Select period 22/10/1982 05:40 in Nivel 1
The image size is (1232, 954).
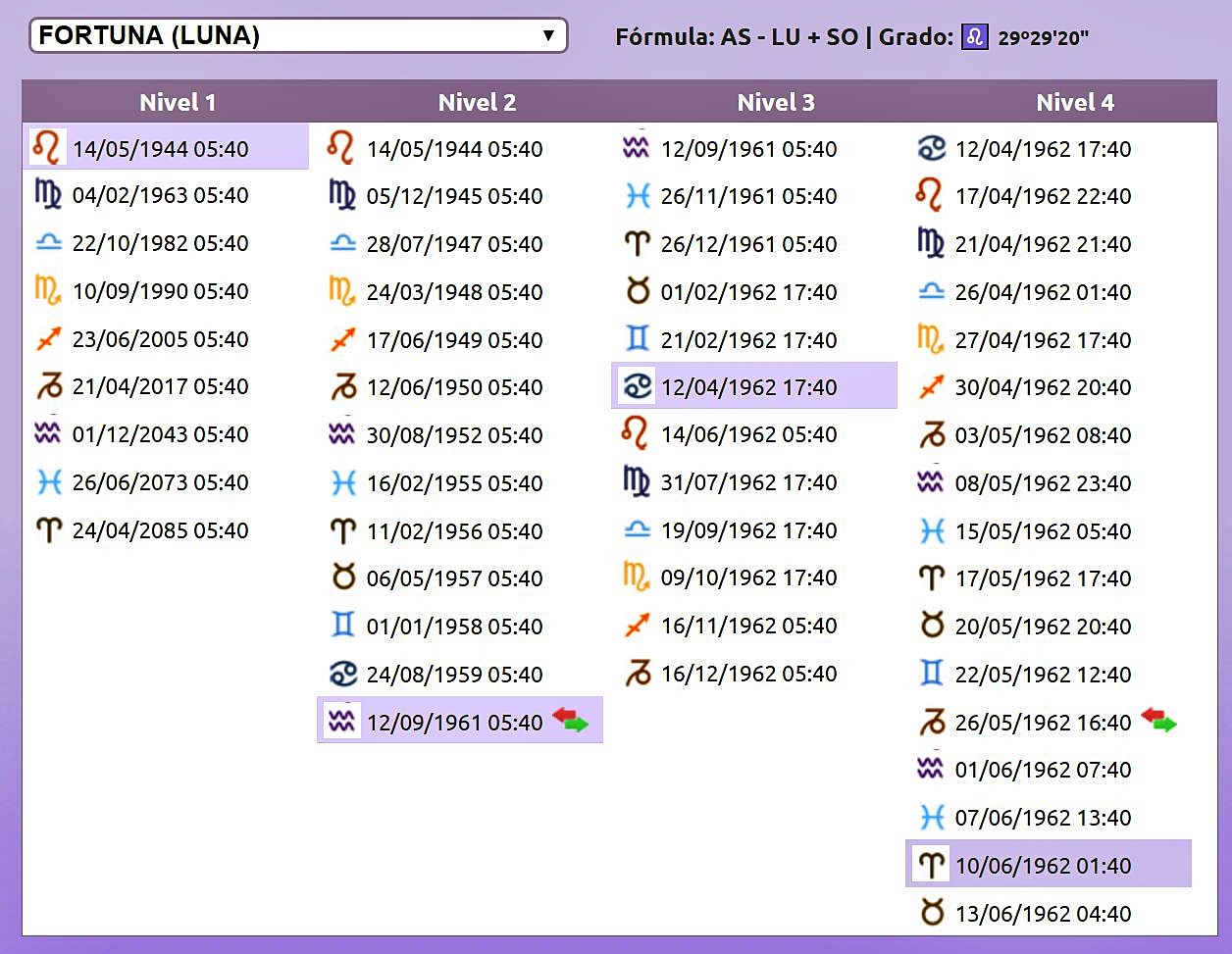(x=160, y=243)
